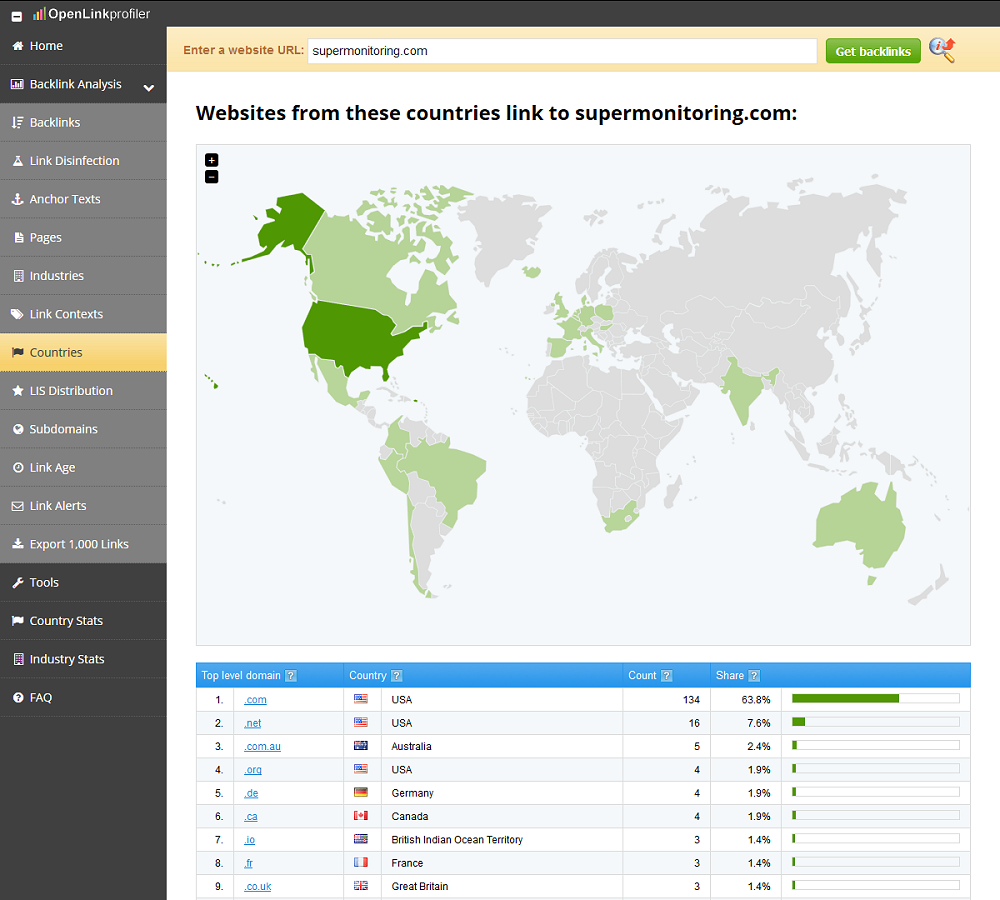Click the Backlinks sort icon
Image resolution: width=1000 pixels, height=900 pixels.
pyautogui.click(x=18, y=122)
